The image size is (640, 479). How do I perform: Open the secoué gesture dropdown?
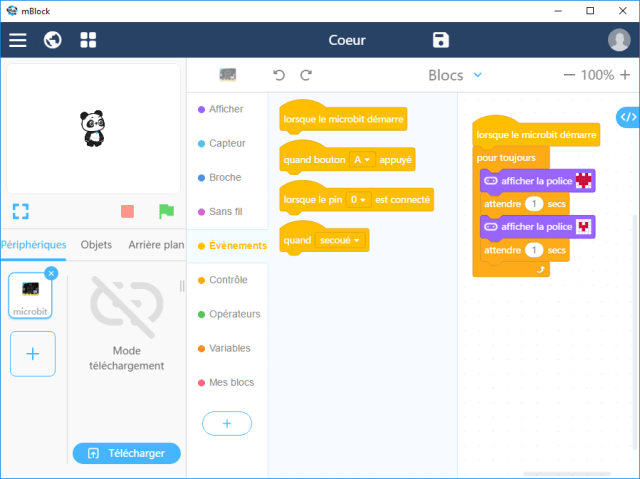point(341,240)
